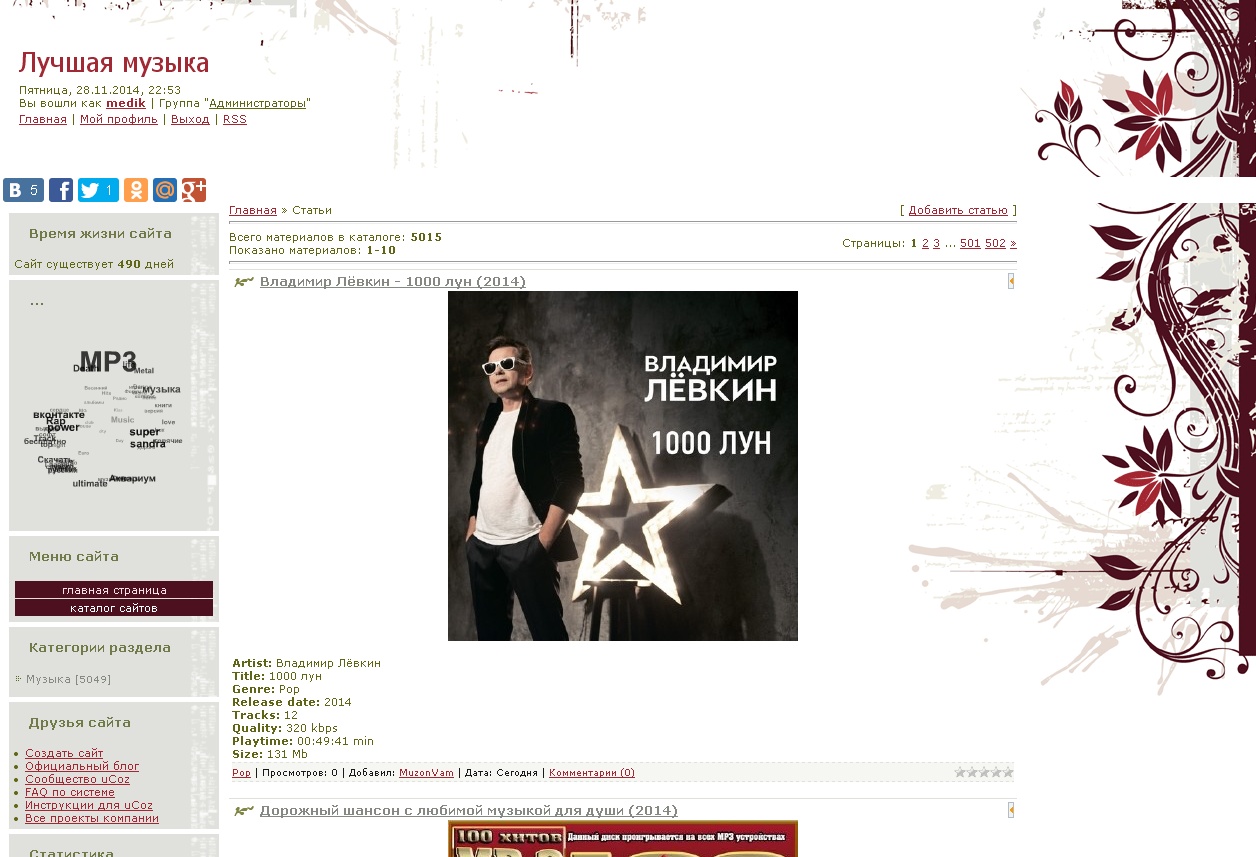This screenshot has height=857, width=1256.
Task: Click Главная breadcrumb link
Action: click(253, 210)
